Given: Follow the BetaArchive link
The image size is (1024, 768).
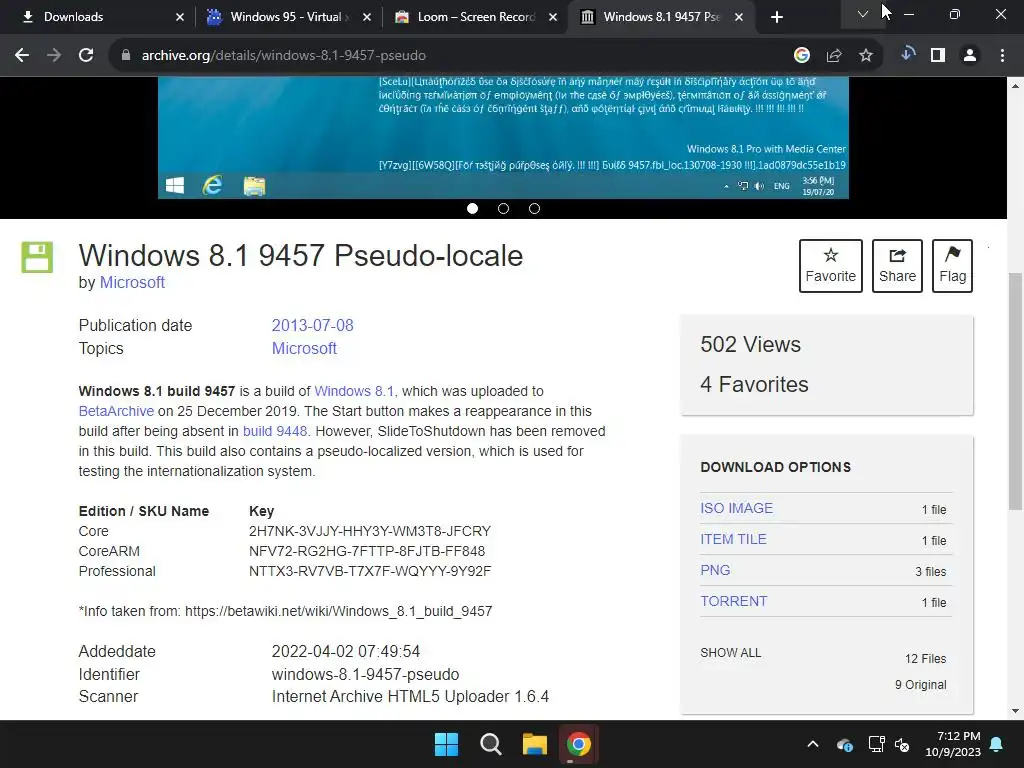Looking at the screenshot, I should point(116,411).
